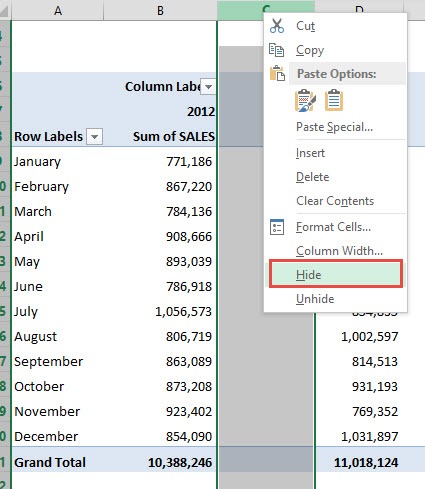The image size is (425, 489).
Task: Choose the Paste with formatting brush icon
Action: (305, 100)
